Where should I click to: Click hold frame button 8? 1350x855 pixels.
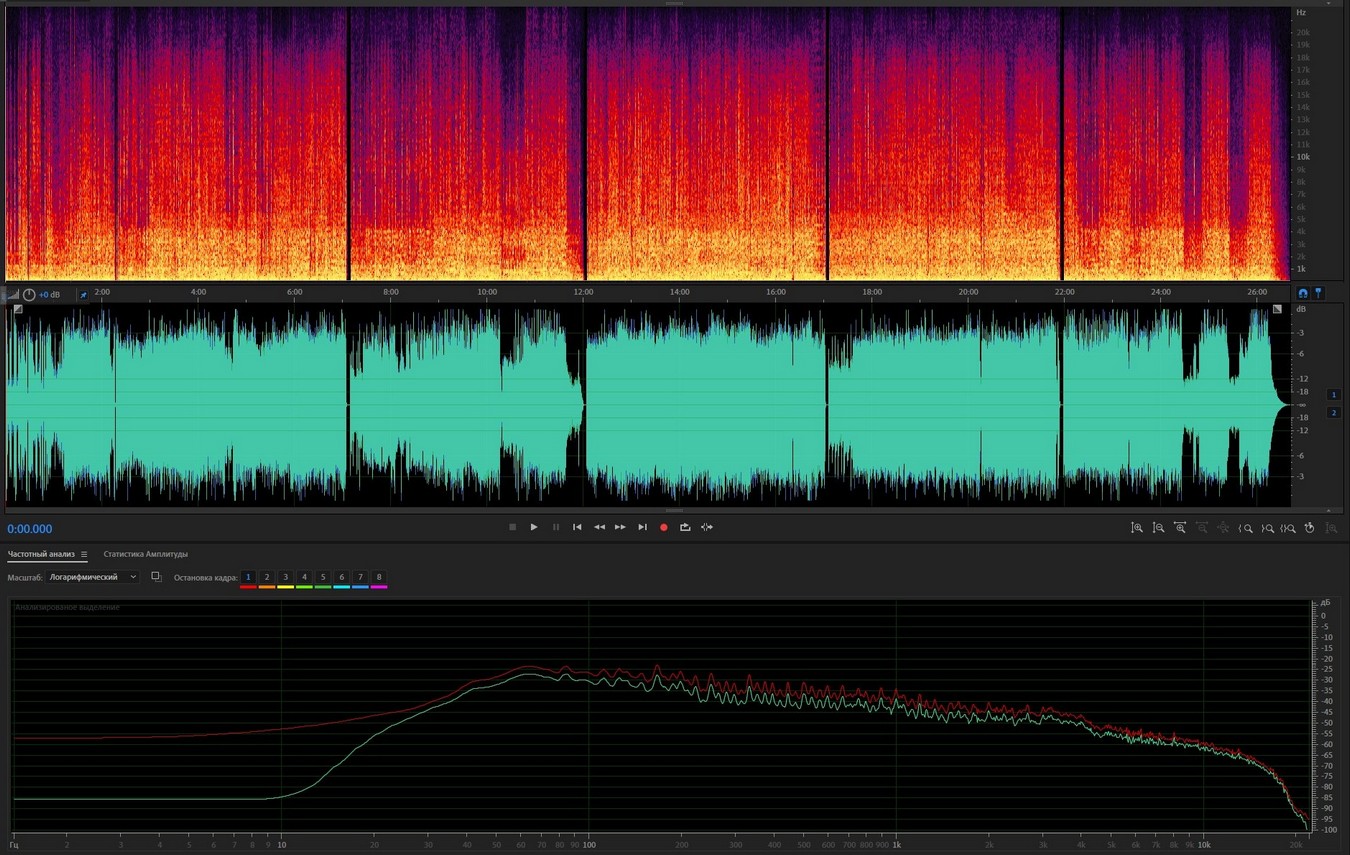379,577
